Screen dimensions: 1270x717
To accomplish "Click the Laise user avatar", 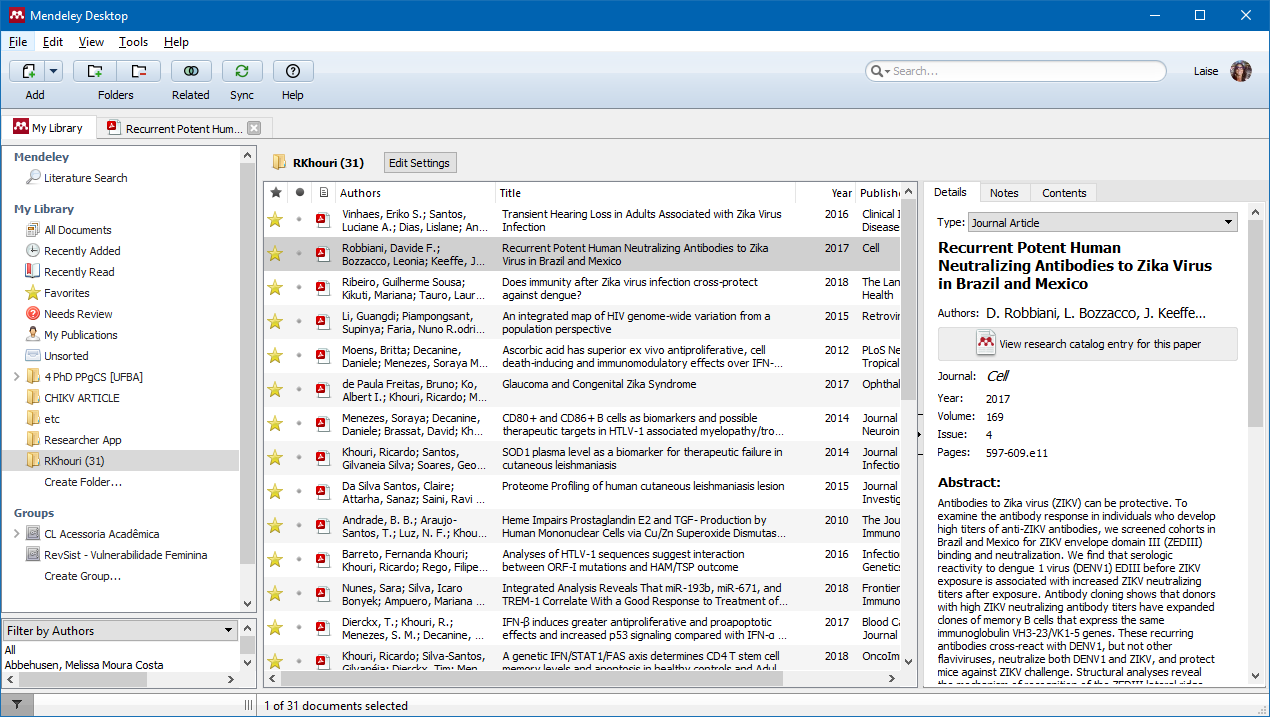I will point(1241,71).
